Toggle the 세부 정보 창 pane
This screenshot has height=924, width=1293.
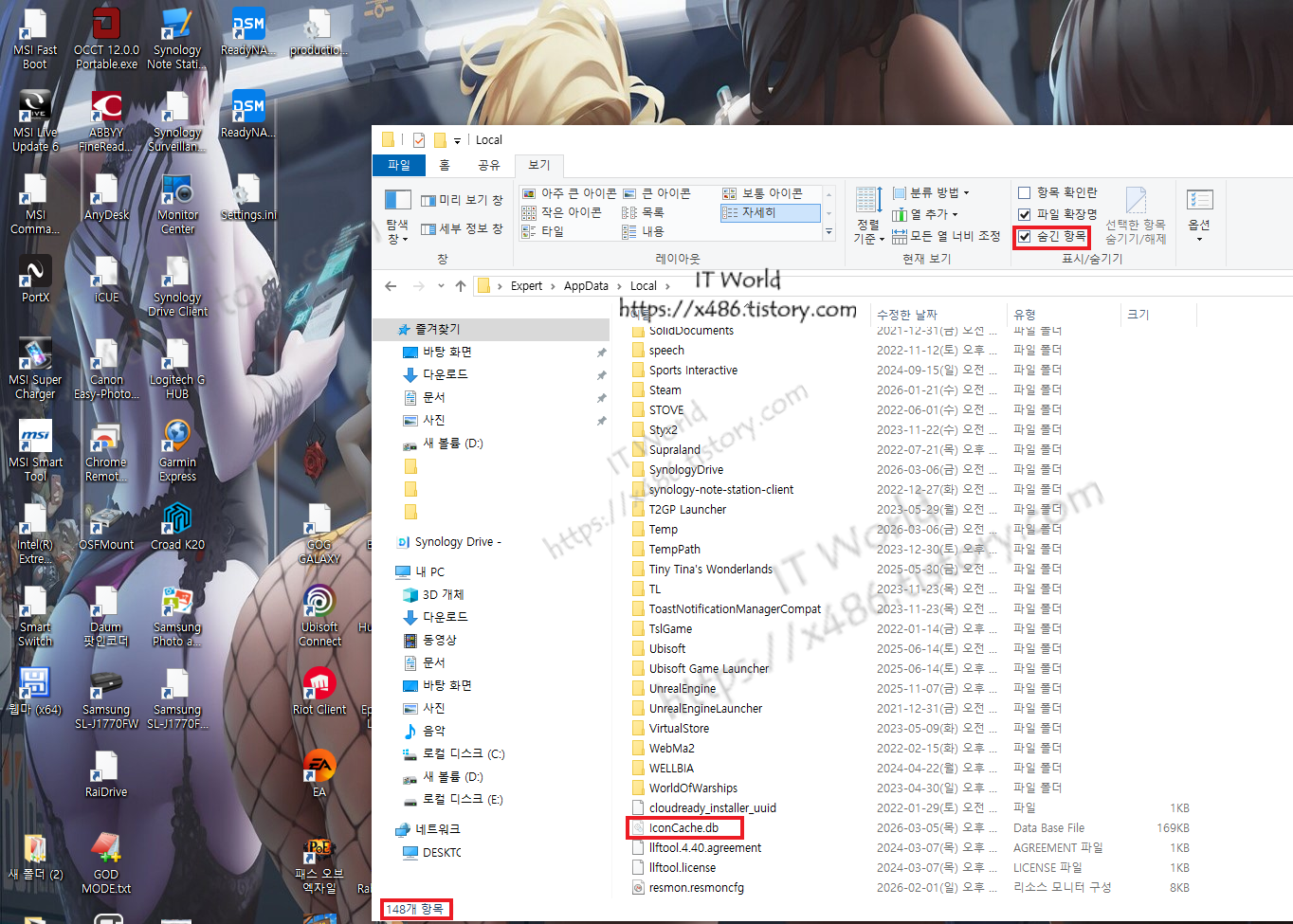(x=462, y=228)
